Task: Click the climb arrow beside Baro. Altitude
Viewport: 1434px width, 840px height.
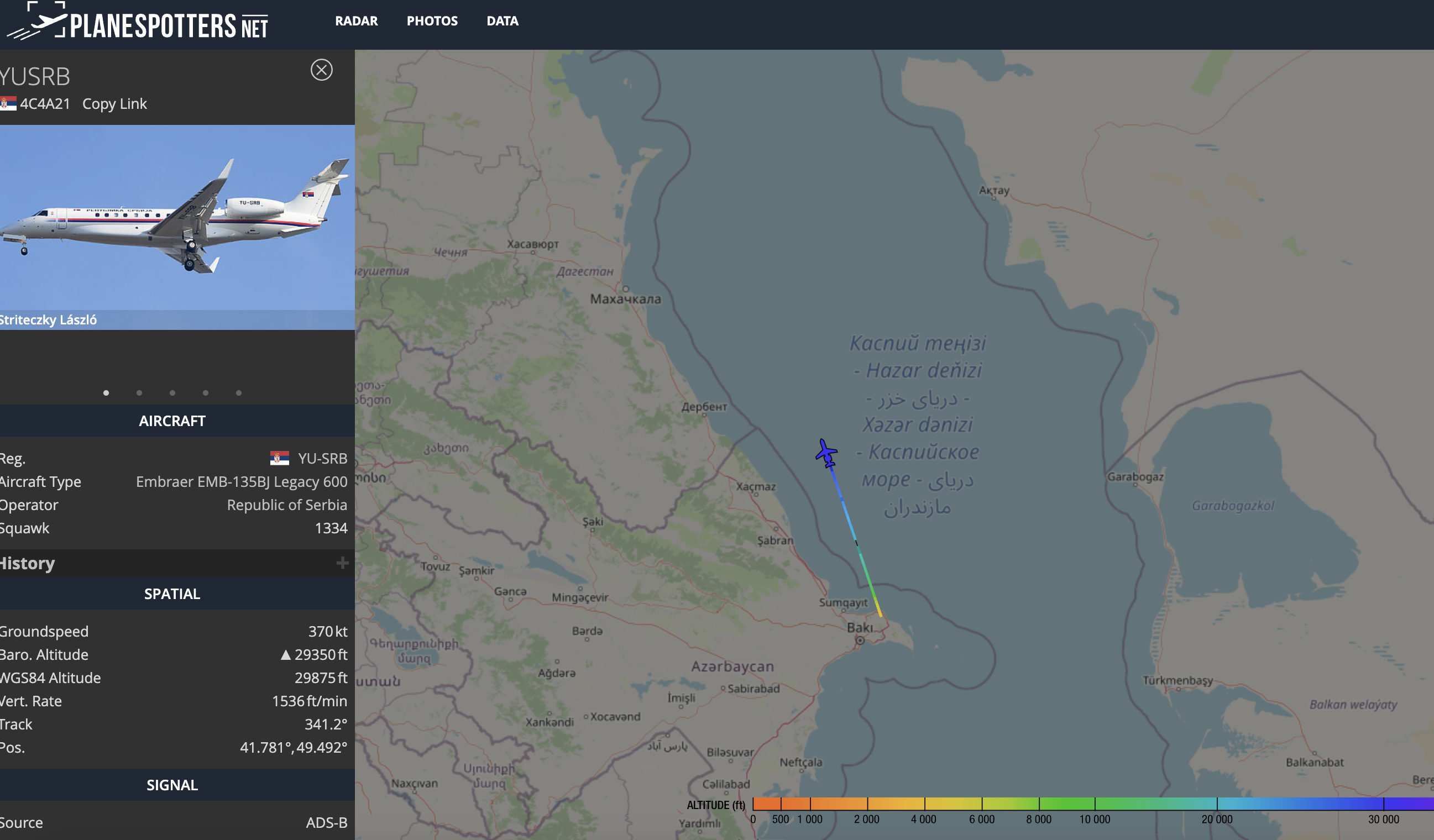Action: pyautogui.click(x=286, y=655)
